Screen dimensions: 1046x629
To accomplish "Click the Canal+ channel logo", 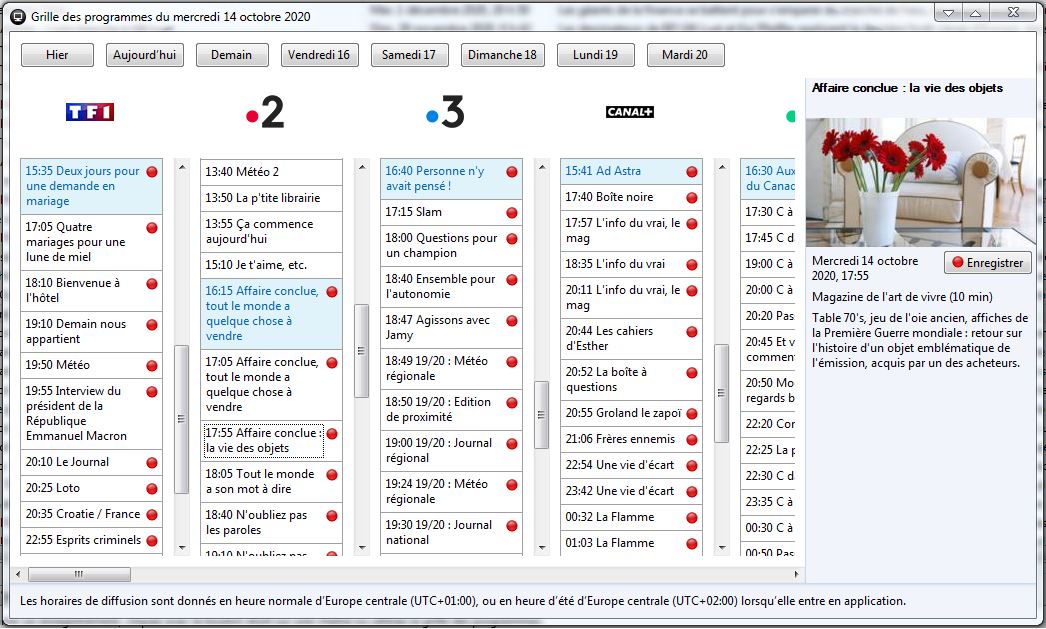I will tap(630, 112).
